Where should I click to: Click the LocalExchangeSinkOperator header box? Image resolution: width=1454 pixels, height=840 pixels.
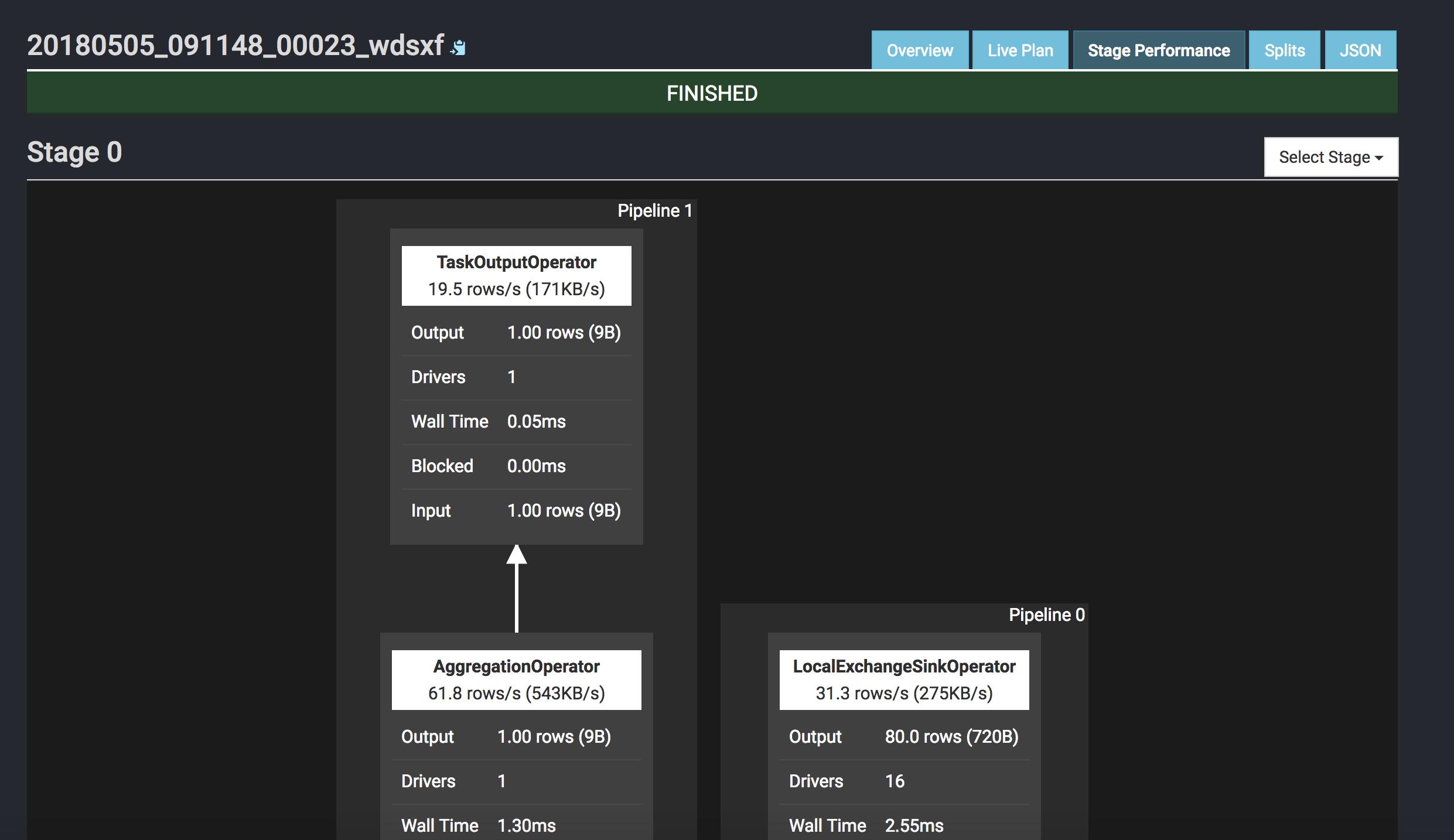(904, 679)
